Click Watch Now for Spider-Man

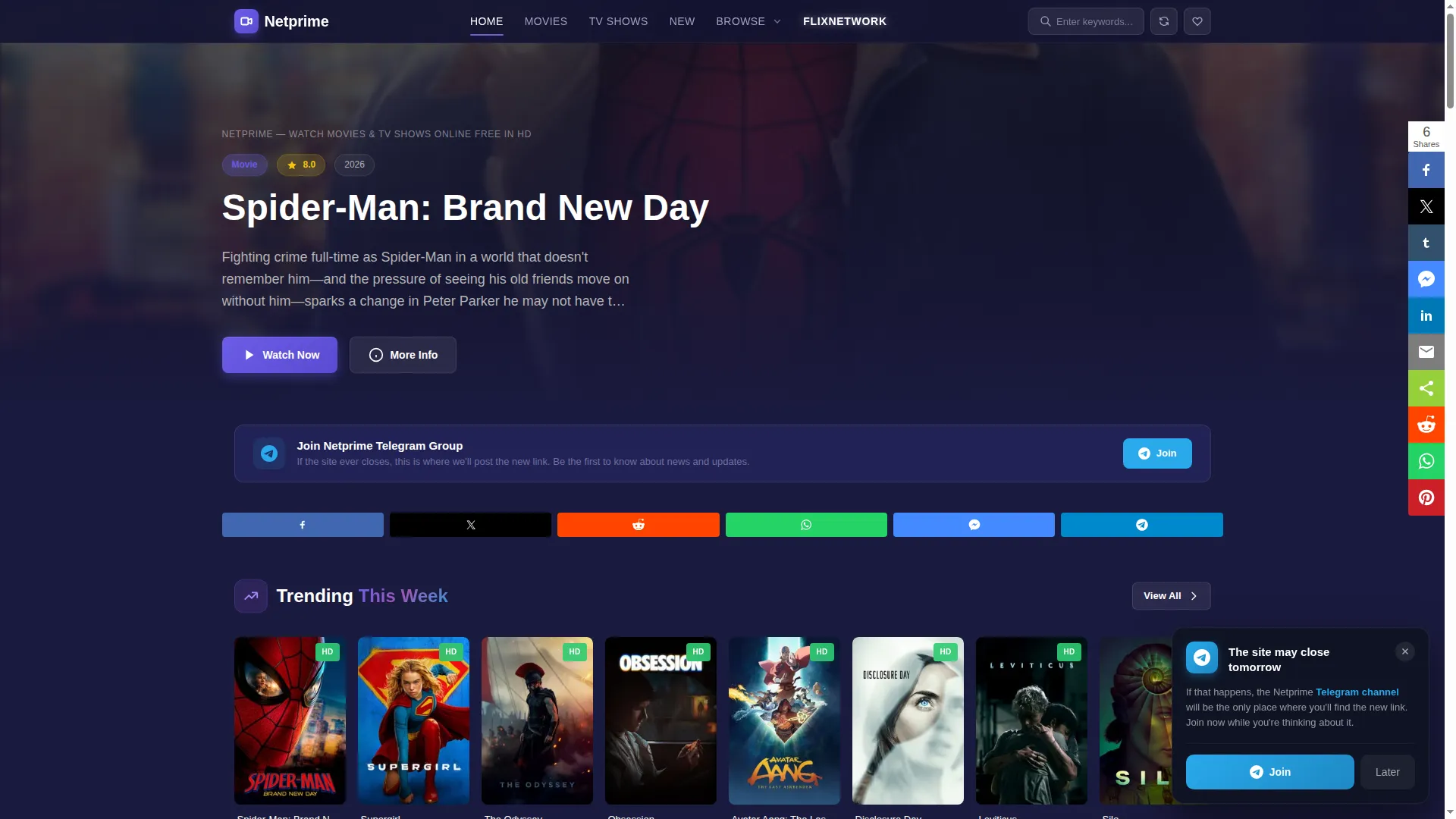click(280, 355)
